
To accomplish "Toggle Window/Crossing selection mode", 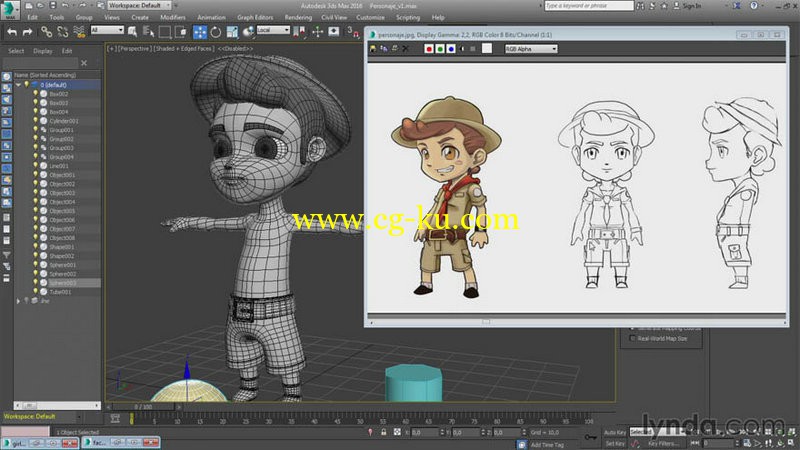I will 181,32.
